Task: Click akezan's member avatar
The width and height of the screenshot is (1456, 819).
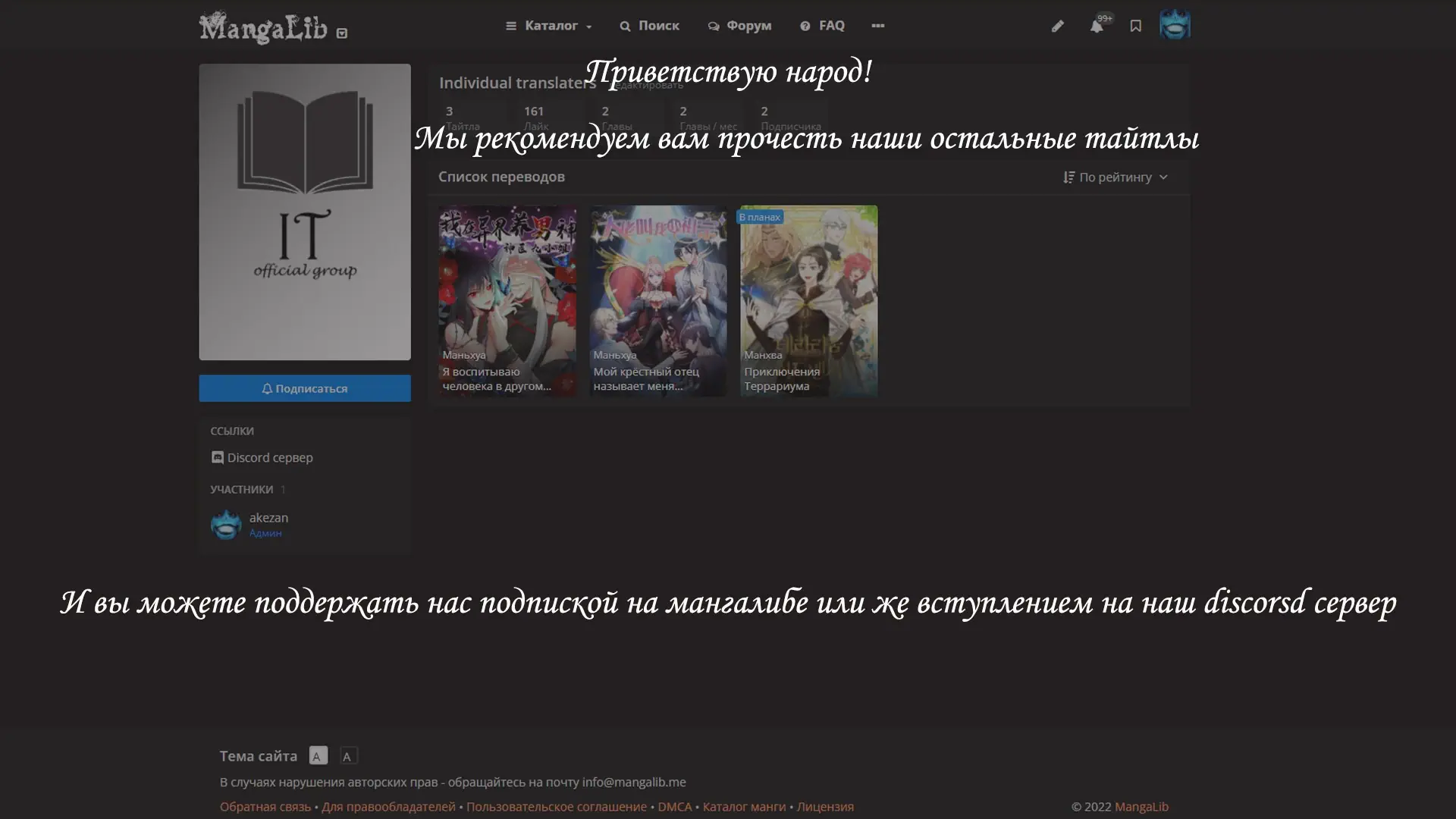Action: point(226,525)
